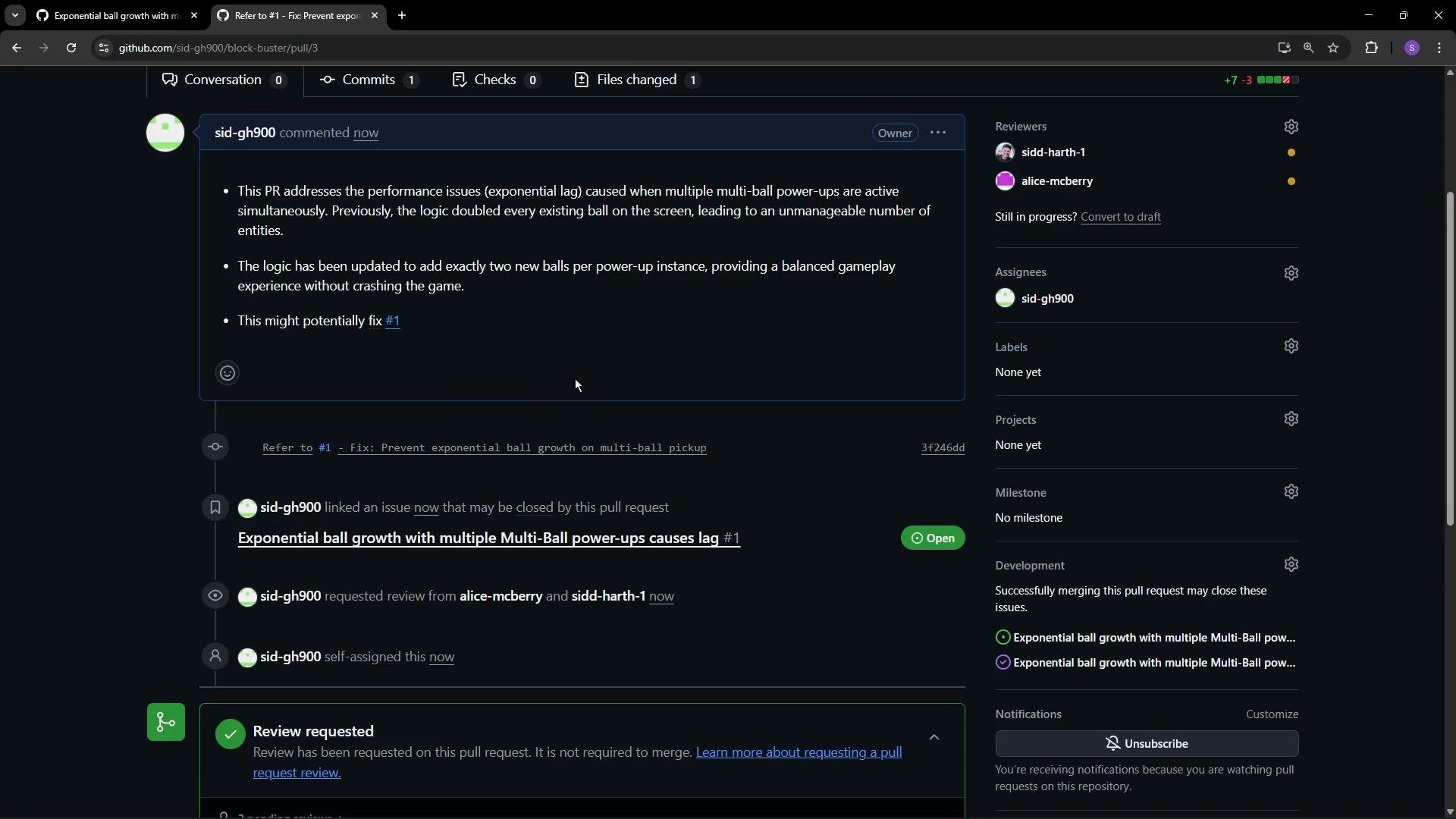Open a new browser tab
Image resolution: width=1456 pixels, height=819 pixels.
coord(402,15)
